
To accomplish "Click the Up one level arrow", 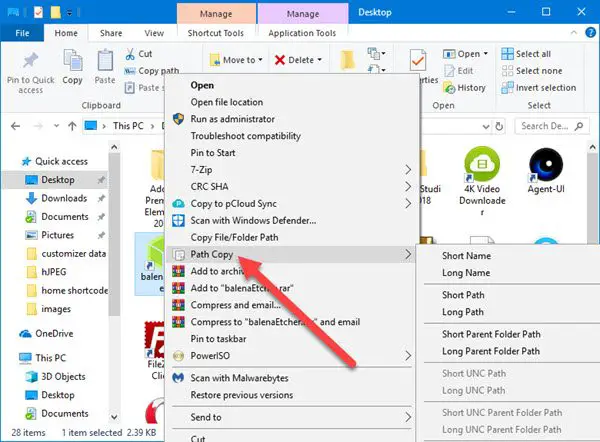I will pos(72,126).
